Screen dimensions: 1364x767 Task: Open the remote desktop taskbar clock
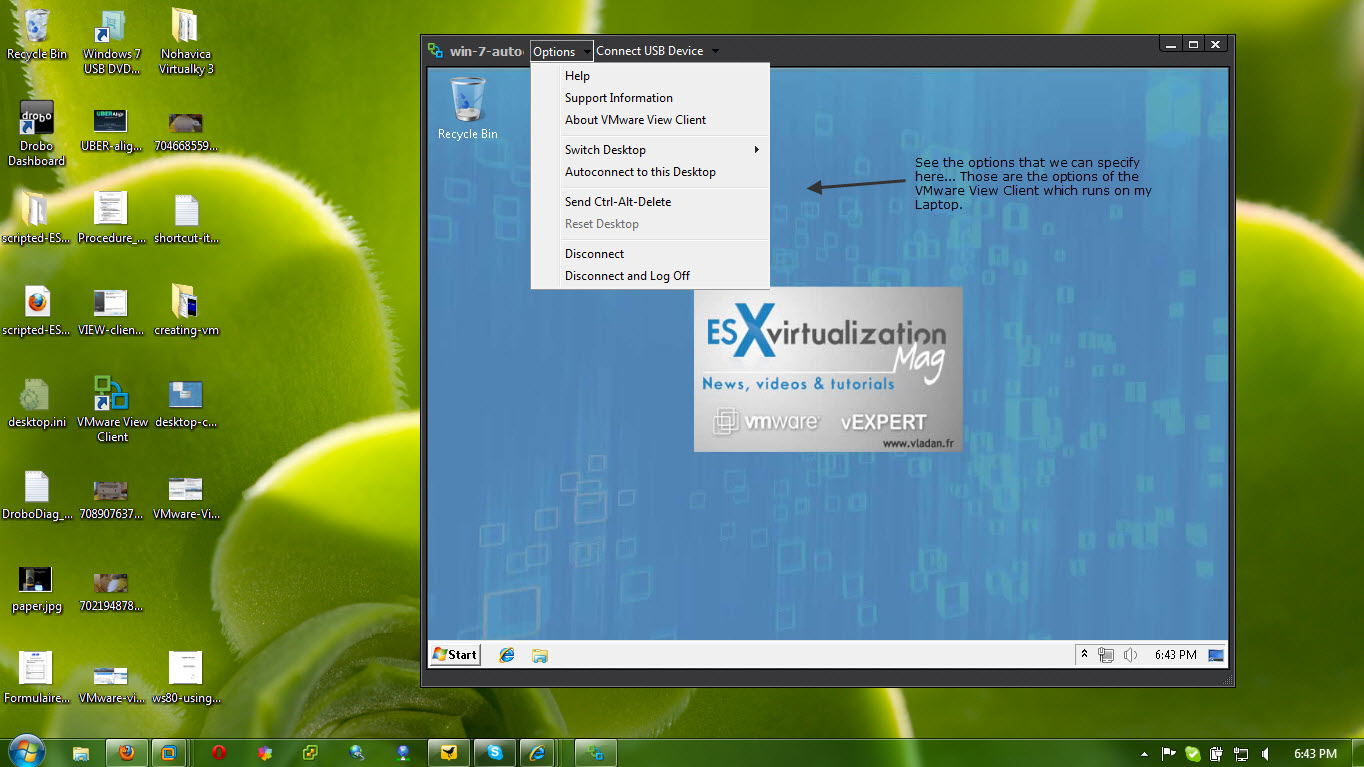coord(1175,655)
